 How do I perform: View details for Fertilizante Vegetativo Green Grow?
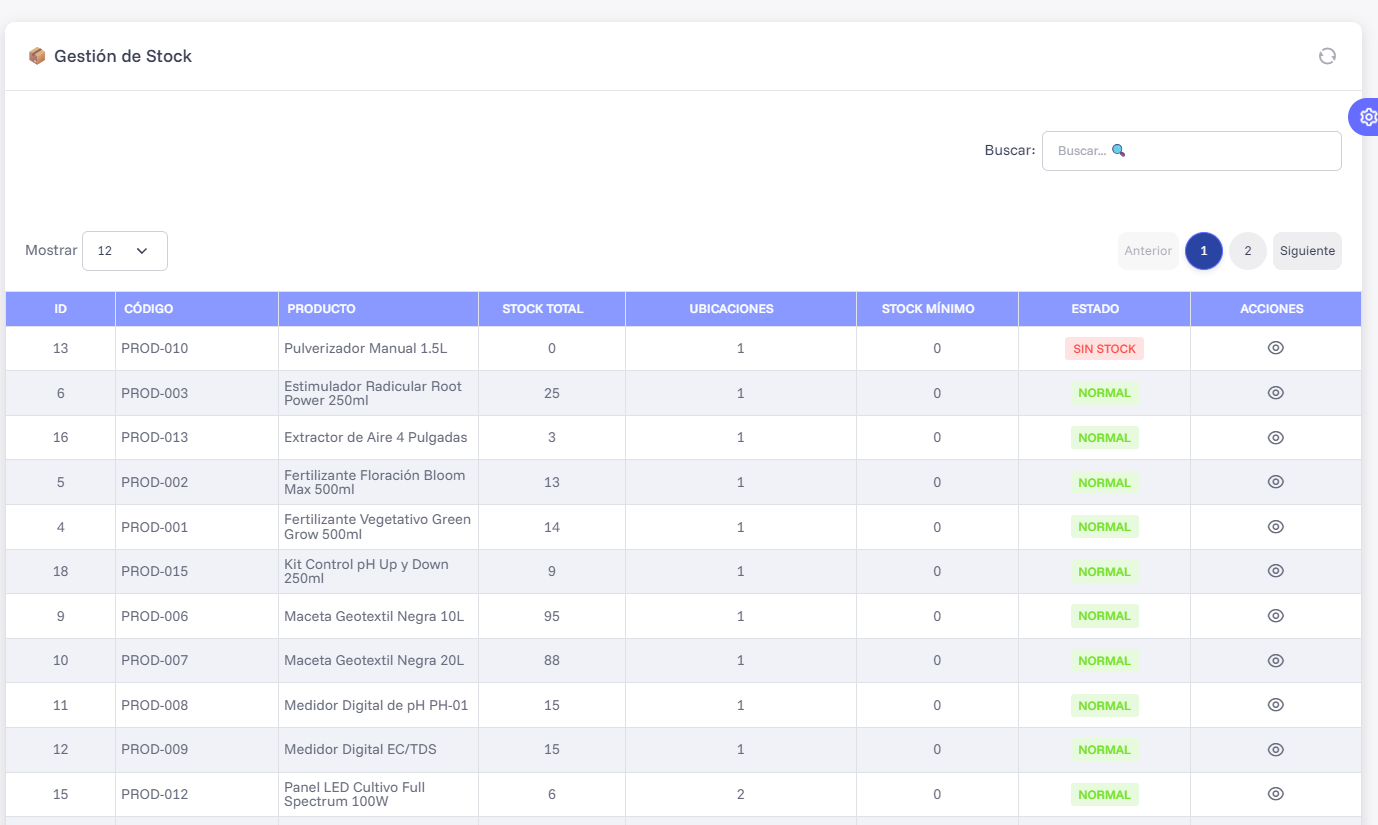pos(1275,527)
